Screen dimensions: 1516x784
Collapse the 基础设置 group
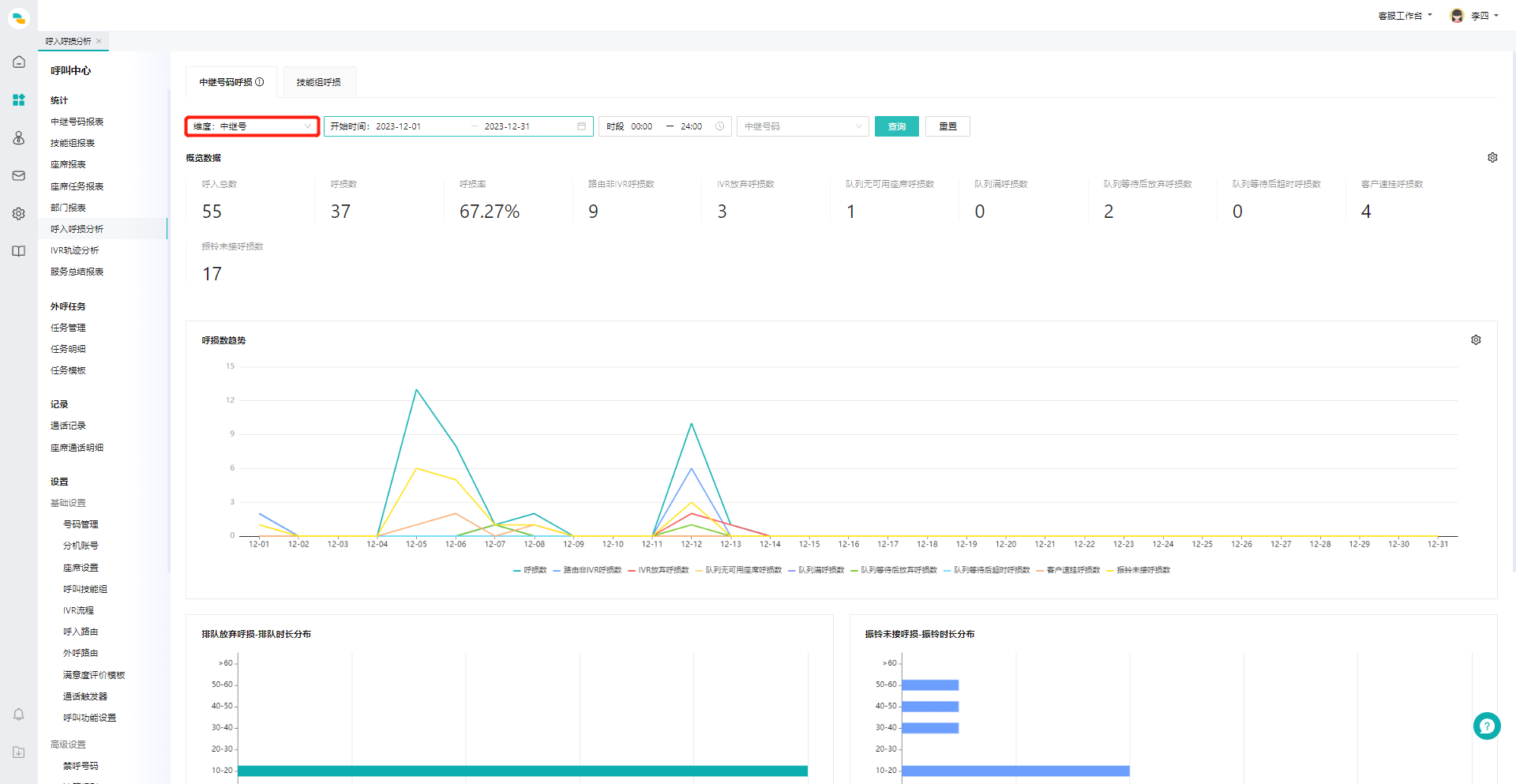point(69,503)
